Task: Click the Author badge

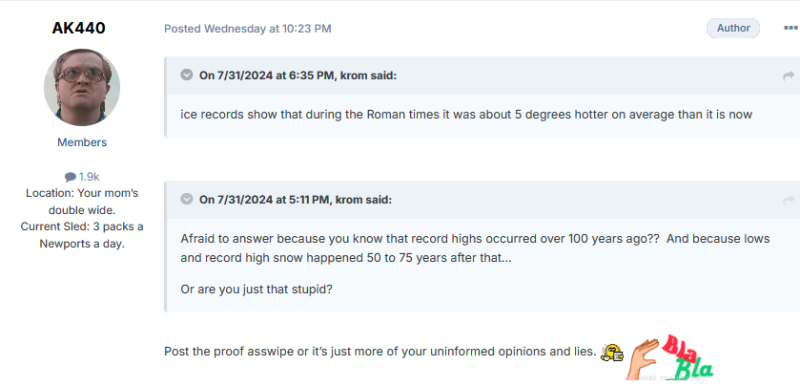Action: [x=733, y=28]
